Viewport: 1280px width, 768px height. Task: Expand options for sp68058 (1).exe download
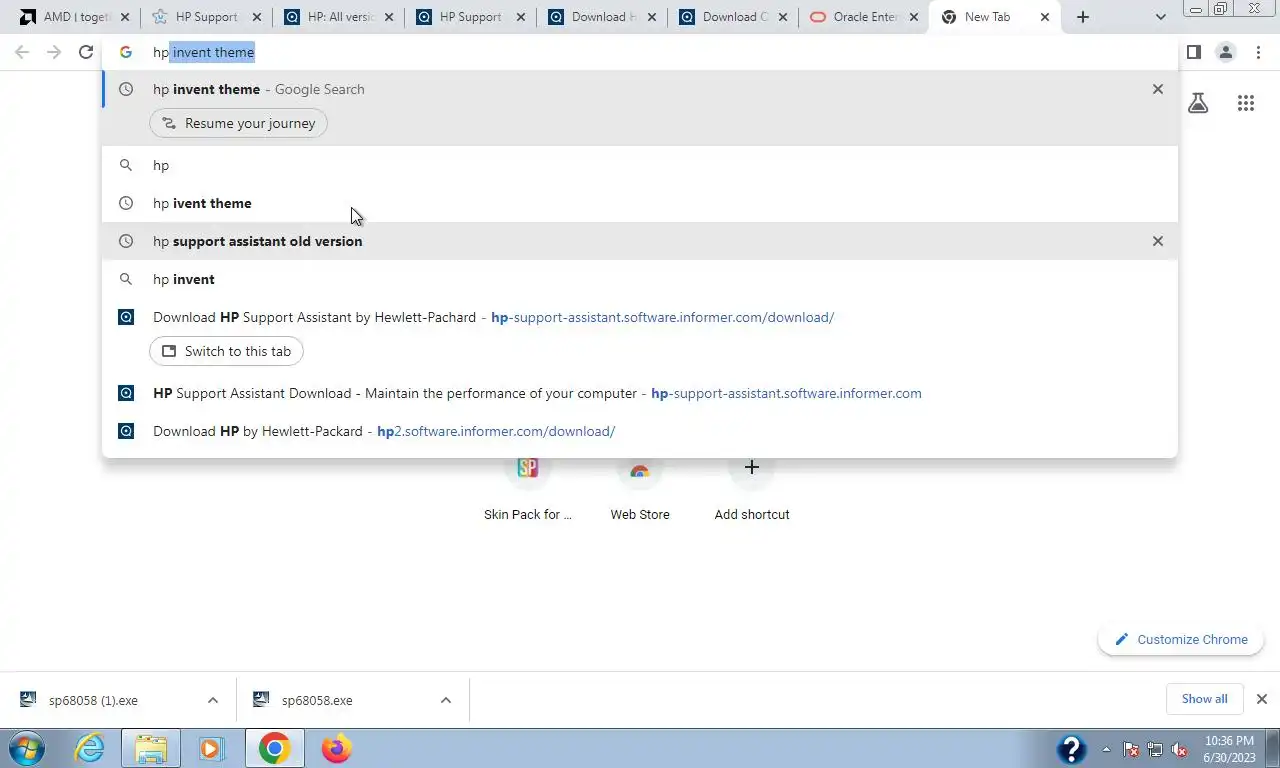coord(213,700)
